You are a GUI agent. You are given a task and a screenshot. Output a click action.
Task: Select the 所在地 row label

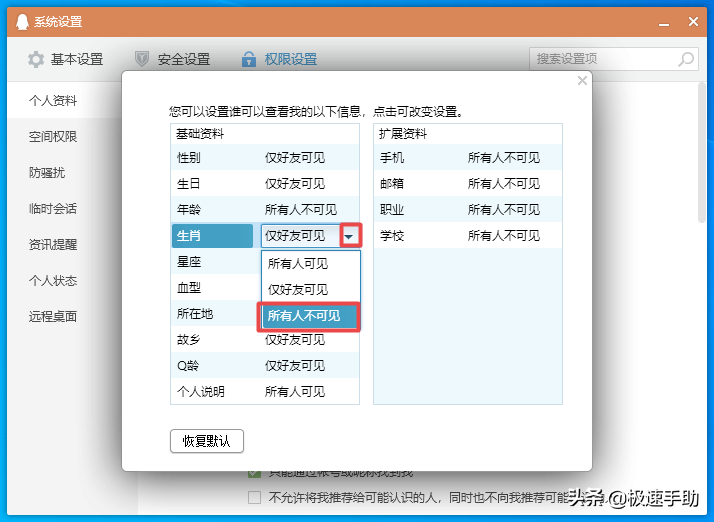[195, 314]
